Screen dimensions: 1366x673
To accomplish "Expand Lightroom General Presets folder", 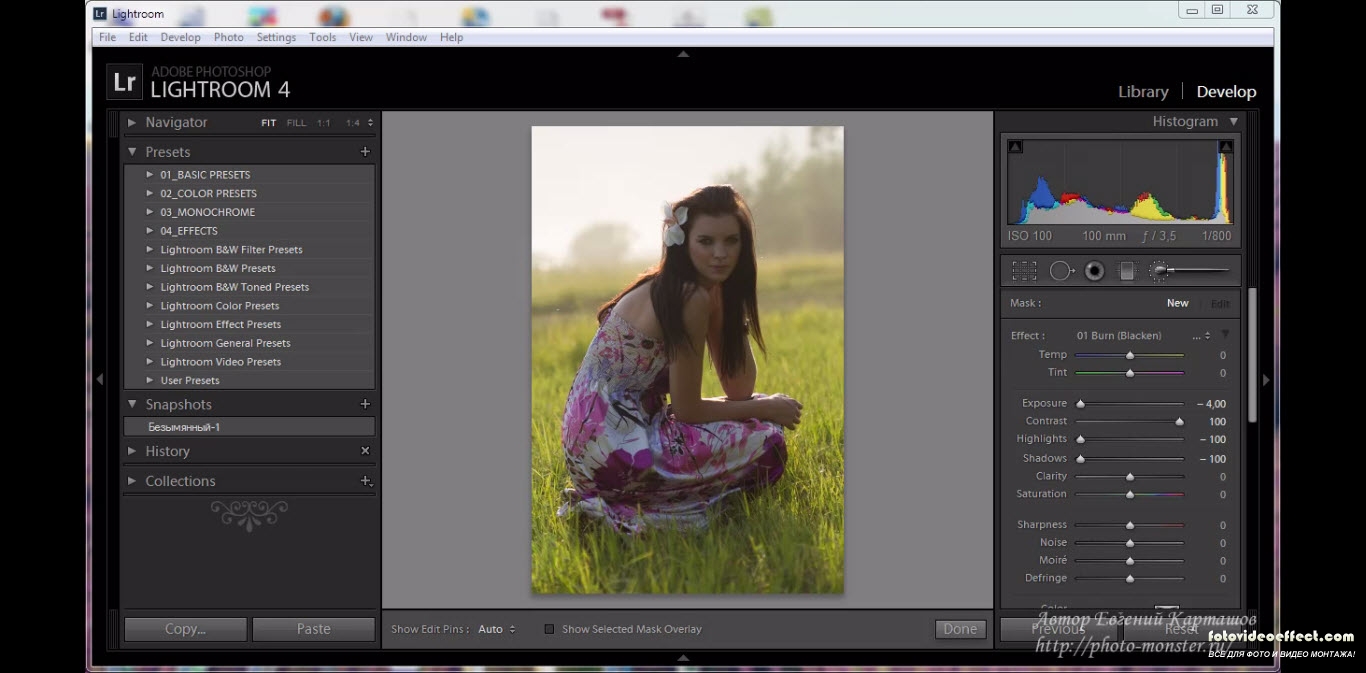I will coord(150,343).
